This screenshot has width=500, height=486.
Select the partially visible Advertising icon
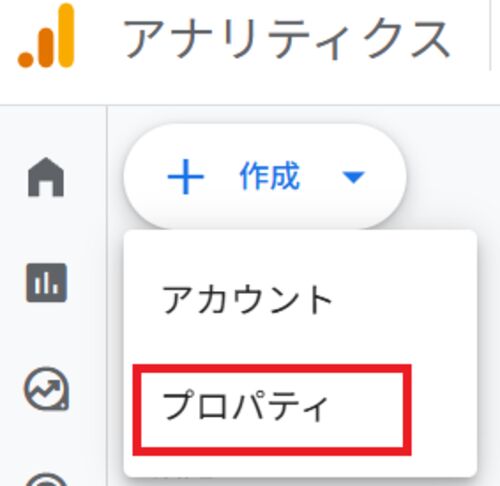tap(46, 479)
